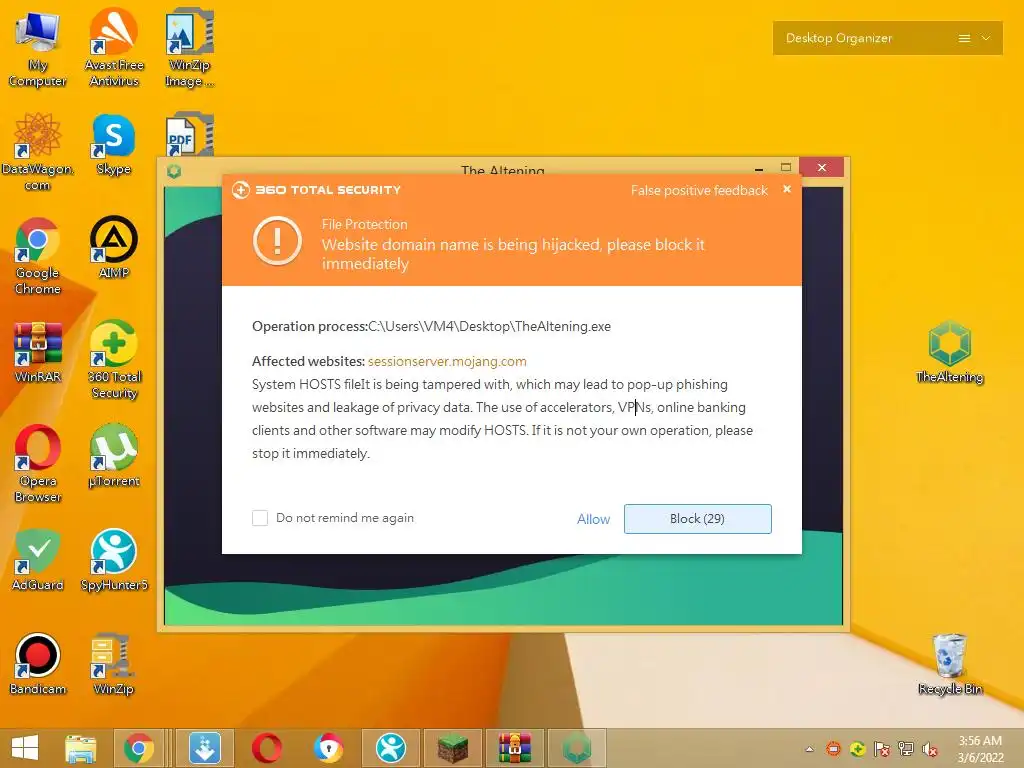
Task: Open the Recycle Bin
Action: point(950,664)
